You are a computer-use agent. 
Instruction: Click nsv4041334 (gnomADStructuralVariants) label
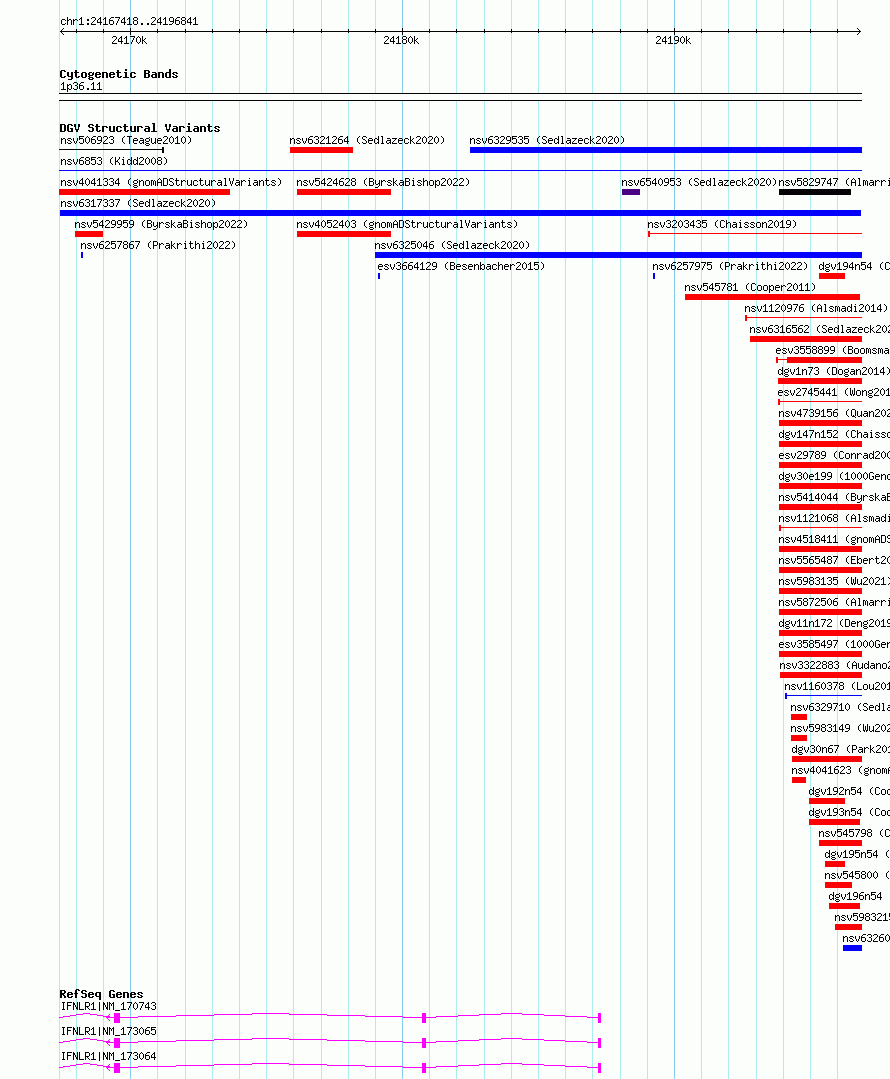[171, 182]
